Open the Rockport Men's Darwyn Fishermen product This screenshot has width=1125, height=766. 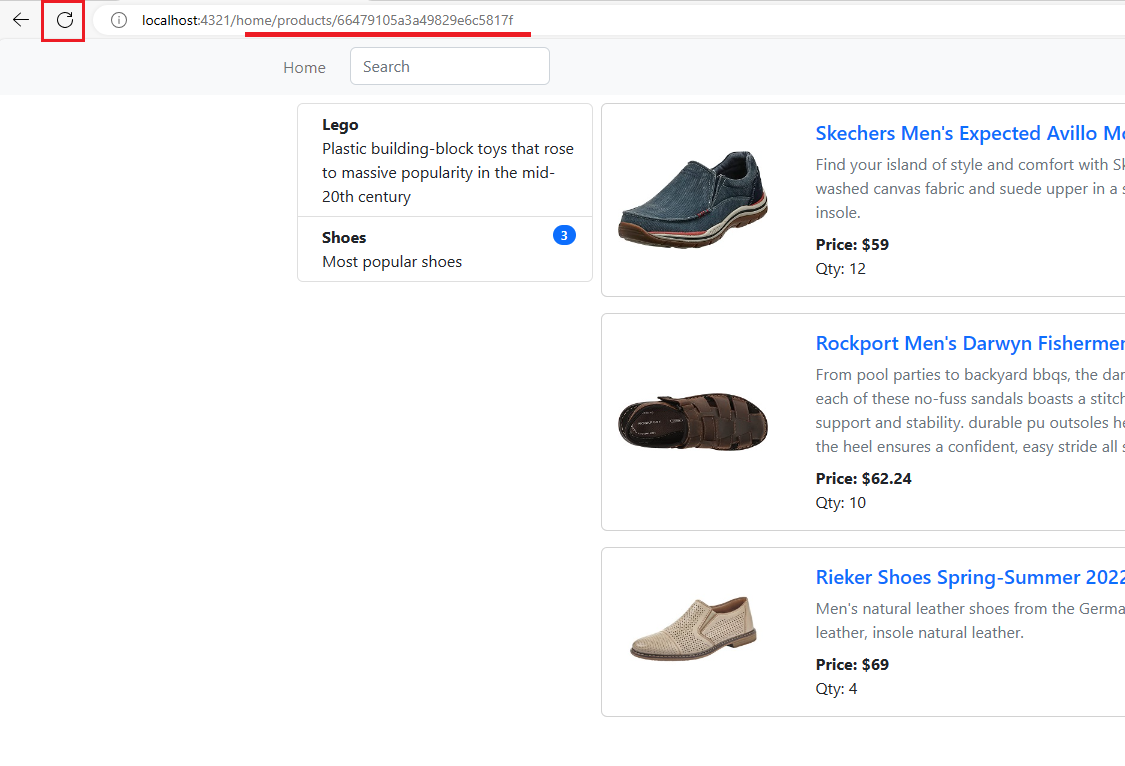click(x=970, y=344)
